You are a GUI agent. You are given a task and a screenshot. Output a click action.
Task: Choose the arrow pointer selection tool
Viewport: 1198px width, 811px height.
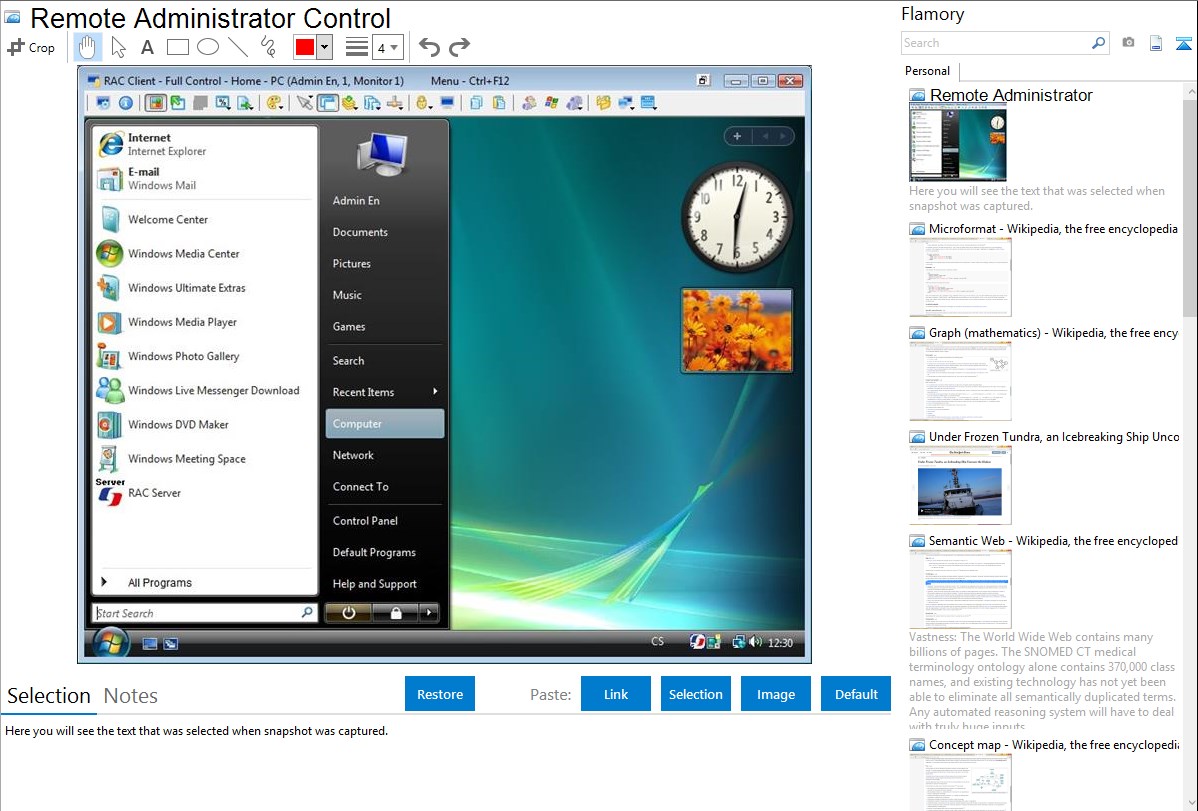(x=118, y=47)
